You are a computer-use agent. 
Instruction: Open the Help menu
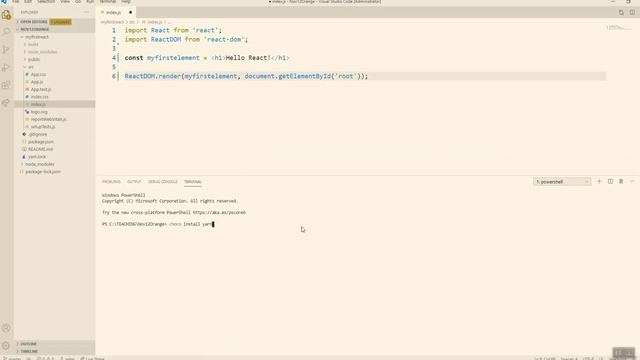(x=126, y=2)
